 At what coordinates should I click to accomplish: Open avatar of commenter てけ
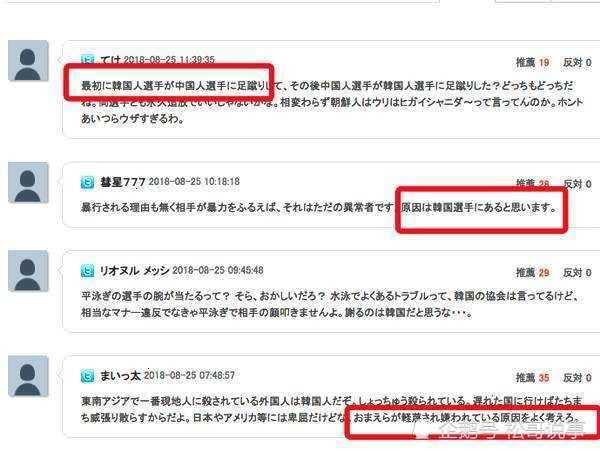[28, 60]
